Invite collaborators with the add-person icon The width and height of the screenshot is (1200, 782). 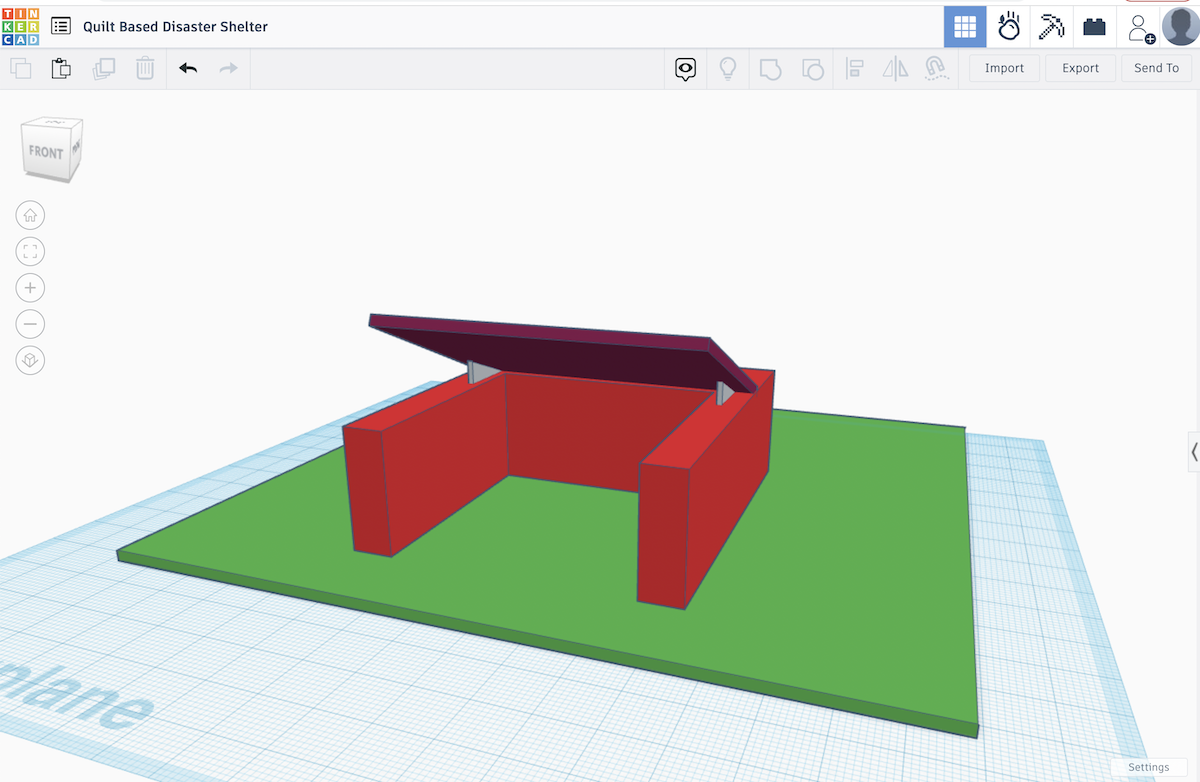point(1140,27)
